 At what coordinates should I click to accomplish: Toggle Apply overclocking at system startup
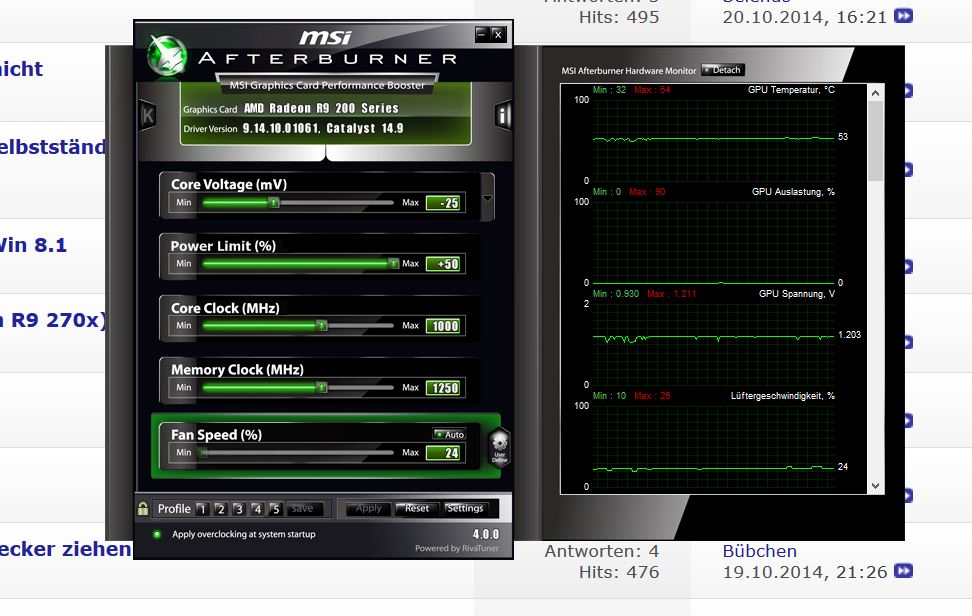pos(157,534)
